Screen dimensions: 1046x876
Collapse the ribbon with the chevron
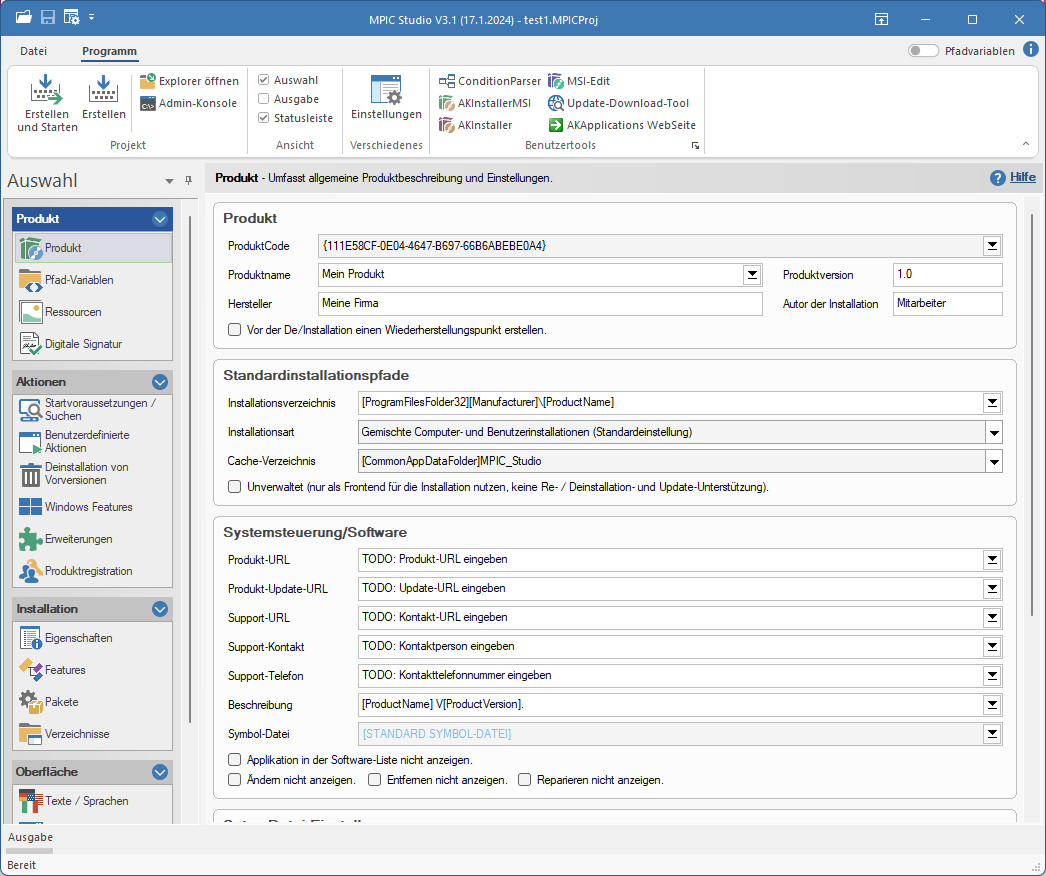[1026, 143]
